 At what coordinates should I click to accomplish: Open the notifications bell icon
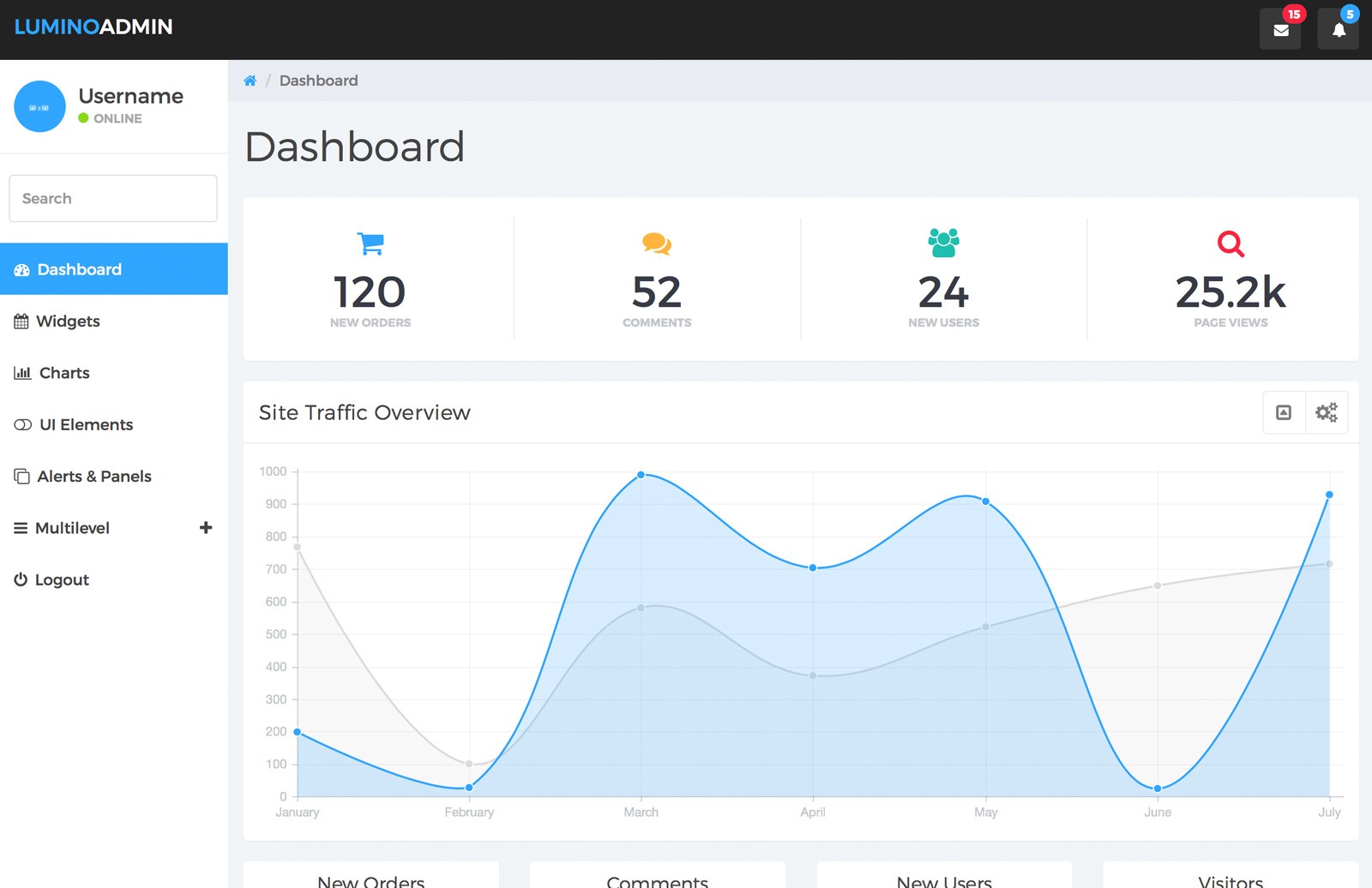(x=1338, y=29)
